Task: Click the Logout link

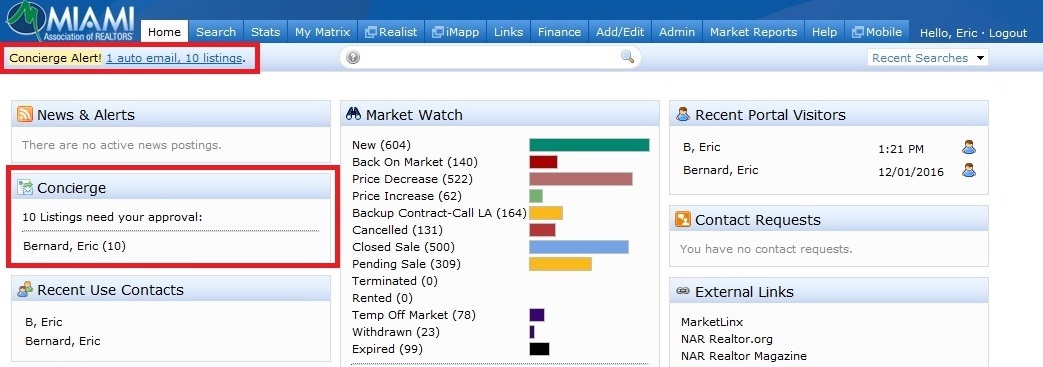Action: 1008,33
